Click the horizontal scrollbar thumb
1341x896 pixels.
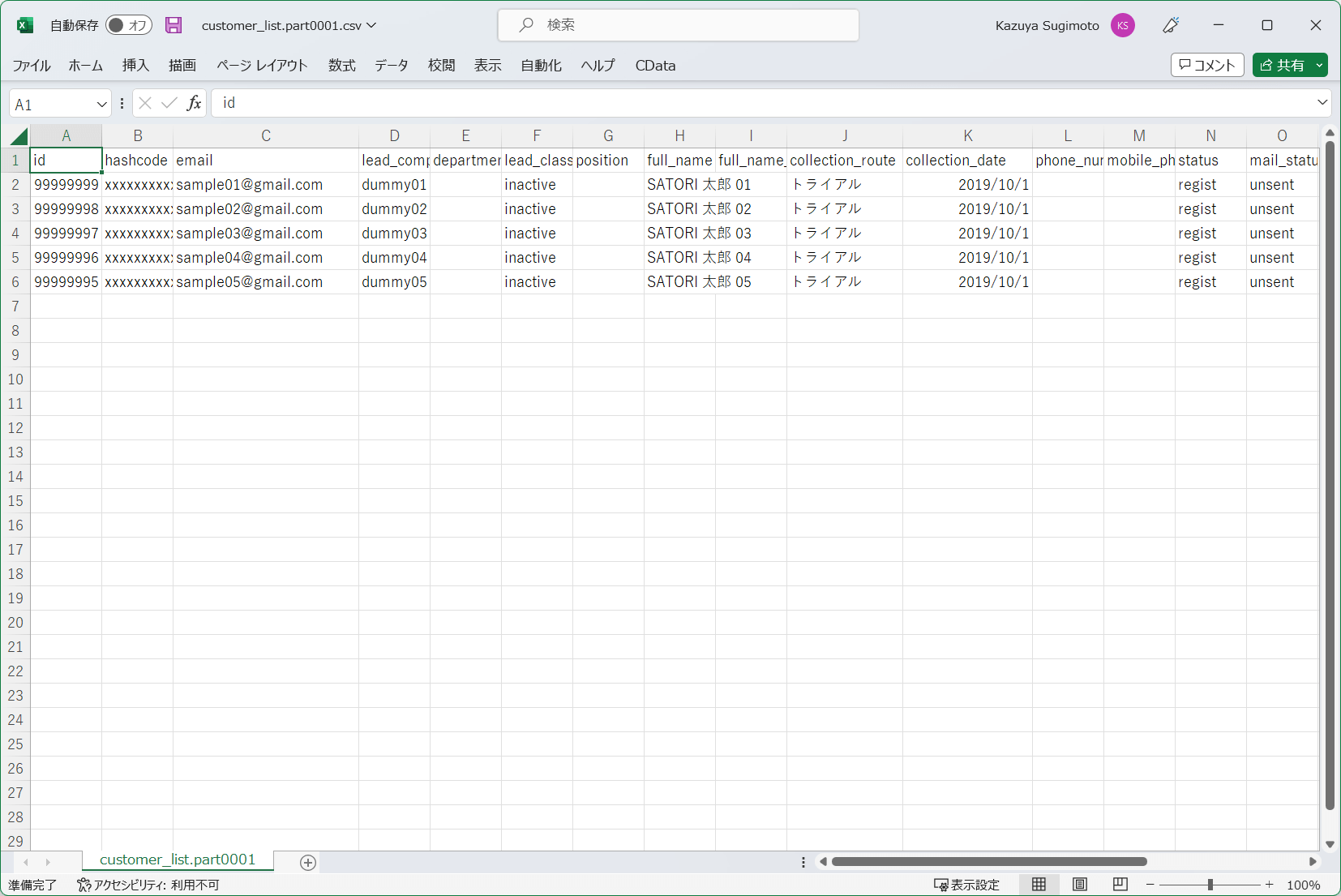coord(989,861)
